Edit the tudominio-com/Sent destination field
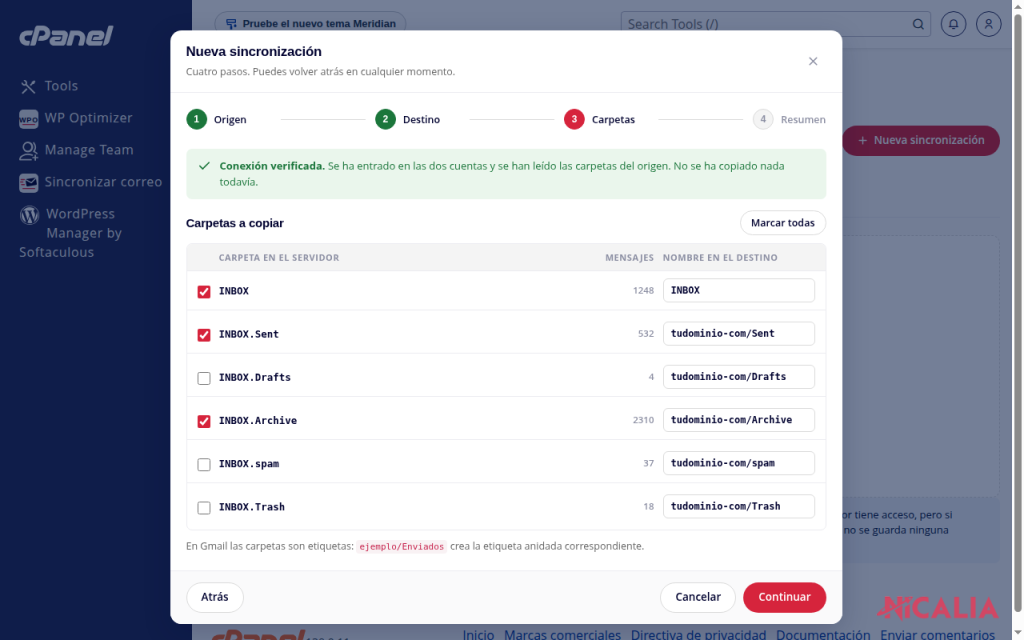 click(x=739, y=334)
